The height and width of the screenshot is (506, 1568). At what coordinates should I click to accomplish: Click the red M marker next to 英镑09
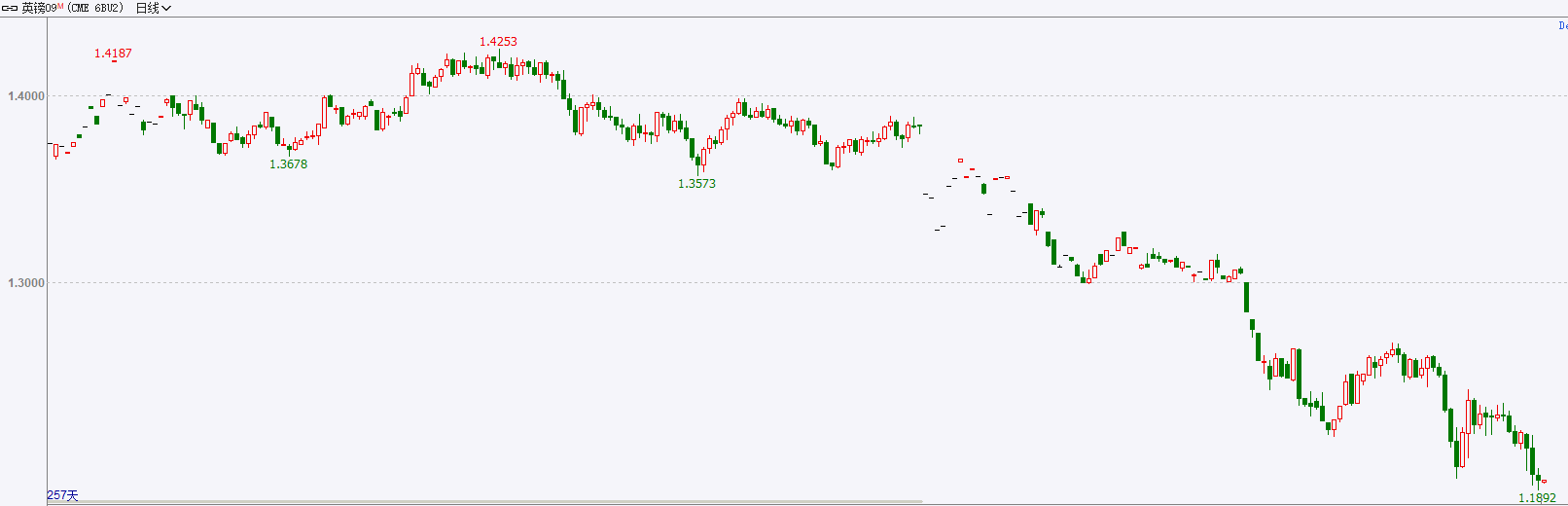click(x=60, y=6)
